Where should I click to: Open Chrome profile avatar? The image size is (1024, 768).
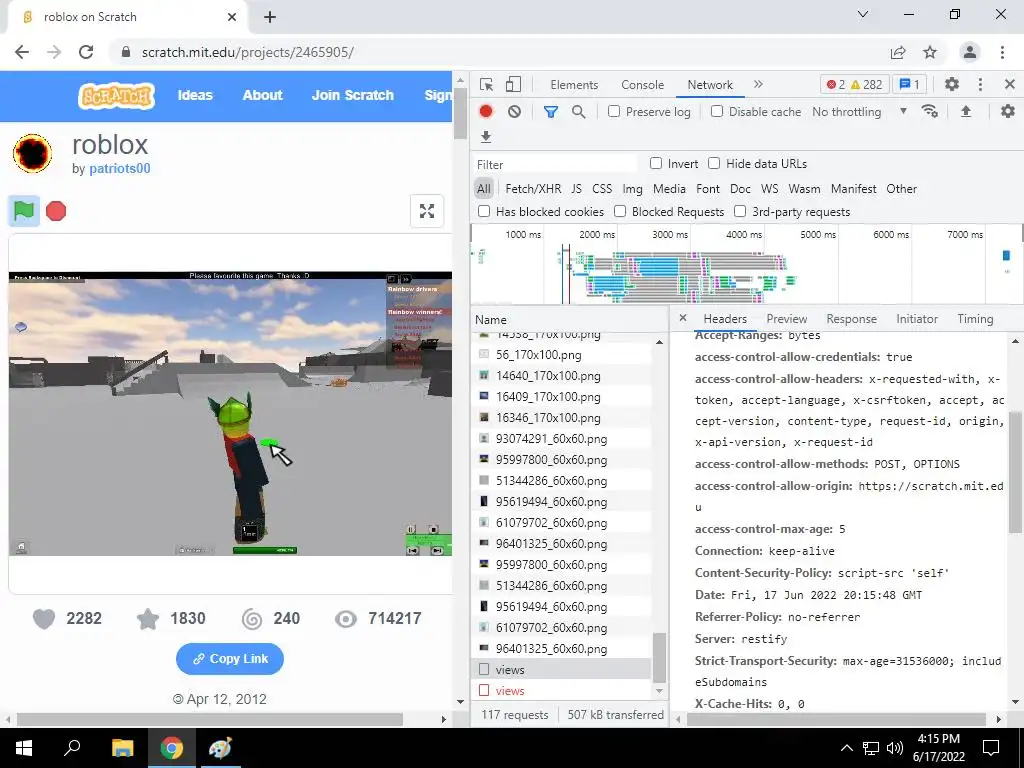[970, 52]
